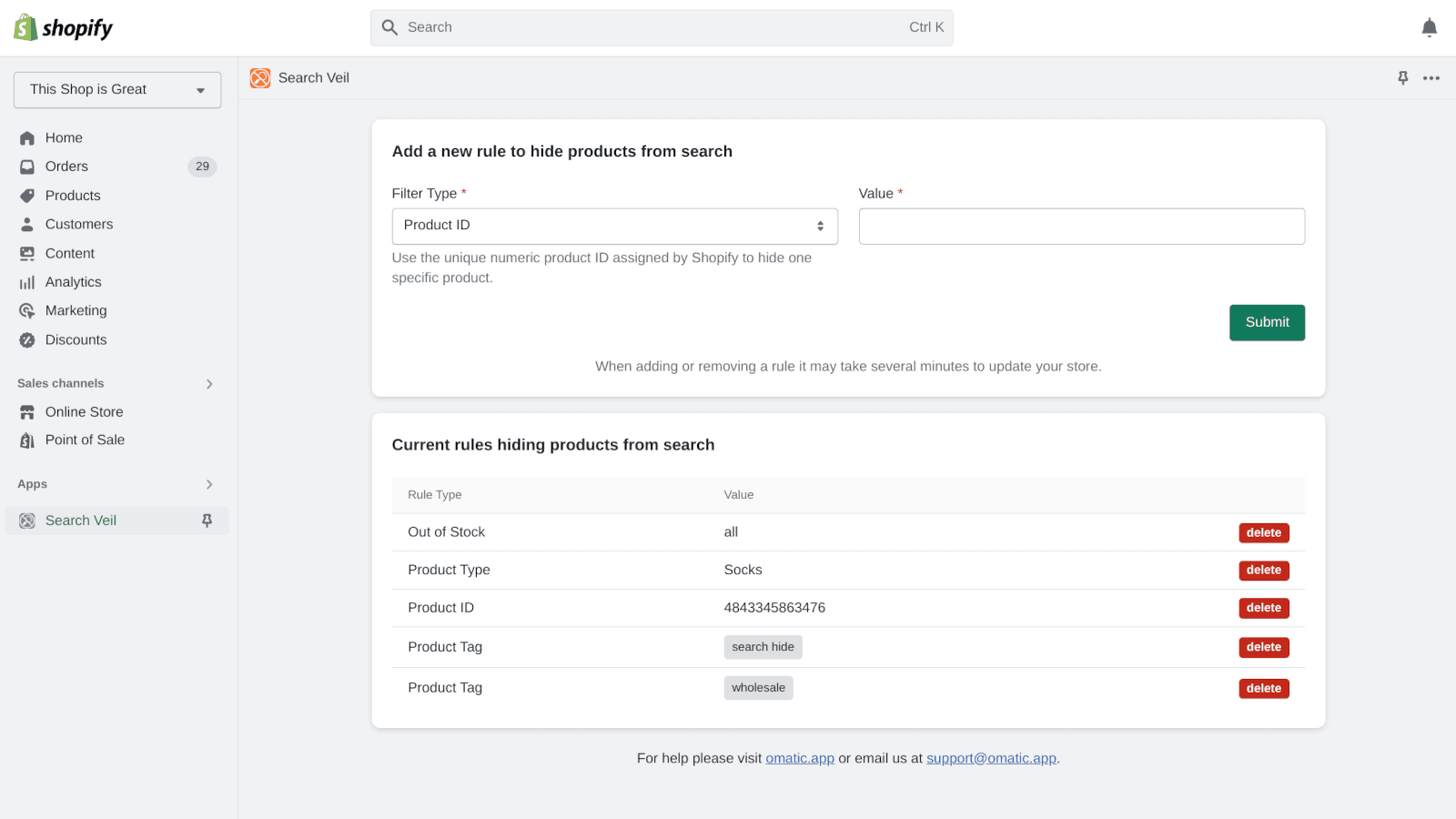Expand the Sales channels section
The height and width of the screenshot is (819, 1456).
(x=208, y=383)
